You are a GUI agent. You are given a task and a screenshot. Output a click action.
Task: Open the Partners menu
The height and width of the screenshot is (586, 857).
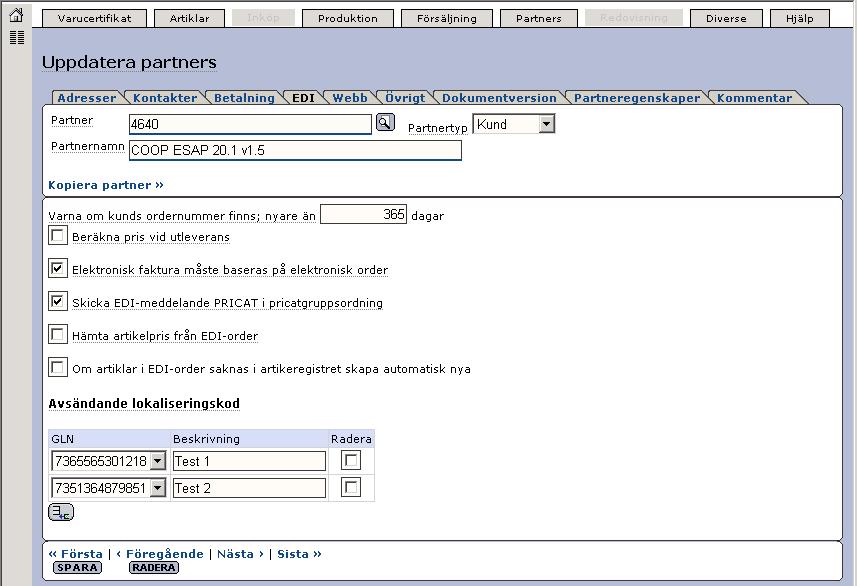click(538, 18)
